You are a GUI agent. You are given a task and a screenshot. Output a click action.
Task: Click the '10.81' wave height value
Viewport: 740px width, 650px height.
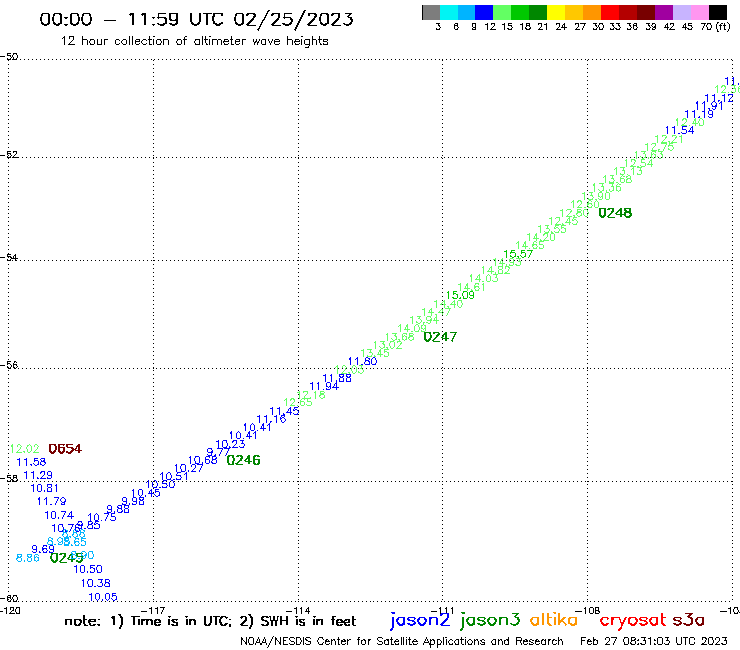click(44, 489)
